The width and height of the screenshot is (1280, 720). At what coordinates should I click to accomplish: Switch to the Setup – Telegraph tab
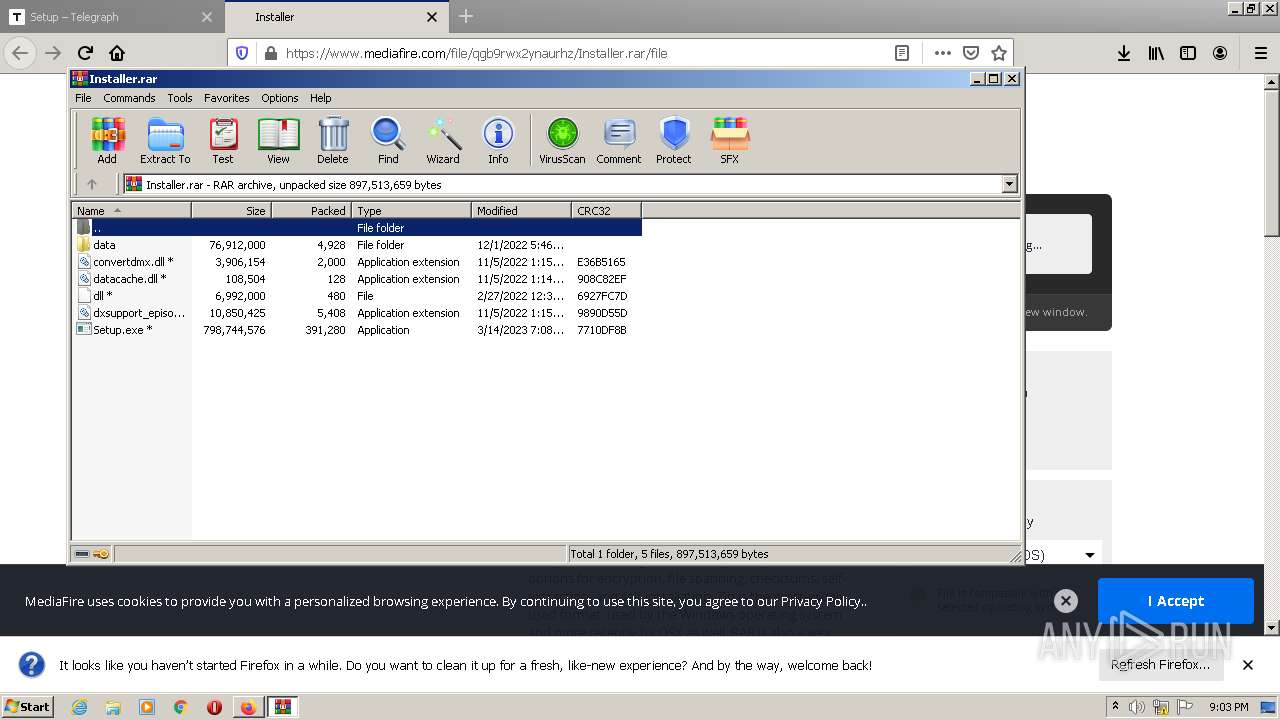pos(111,17)
